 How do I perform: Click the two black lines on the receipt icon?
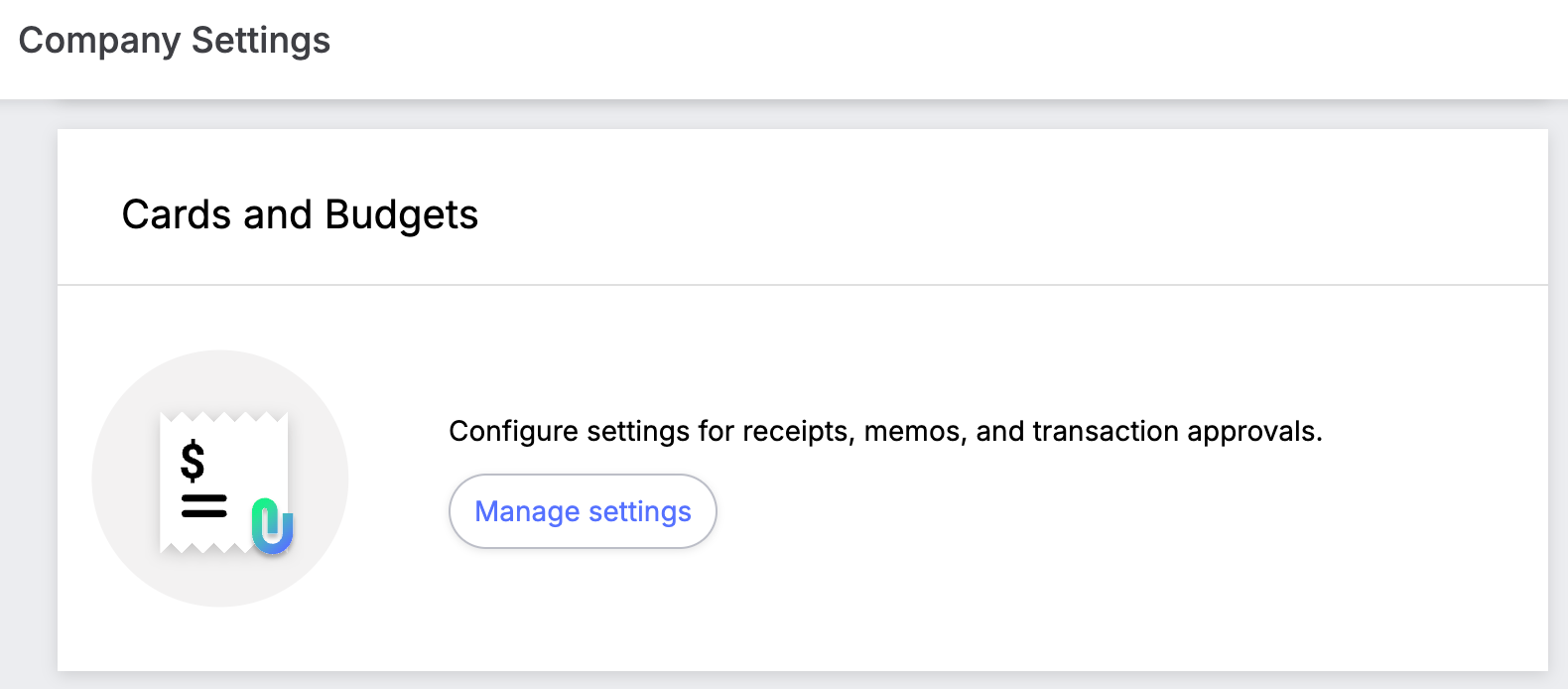[x=204, y=505]
